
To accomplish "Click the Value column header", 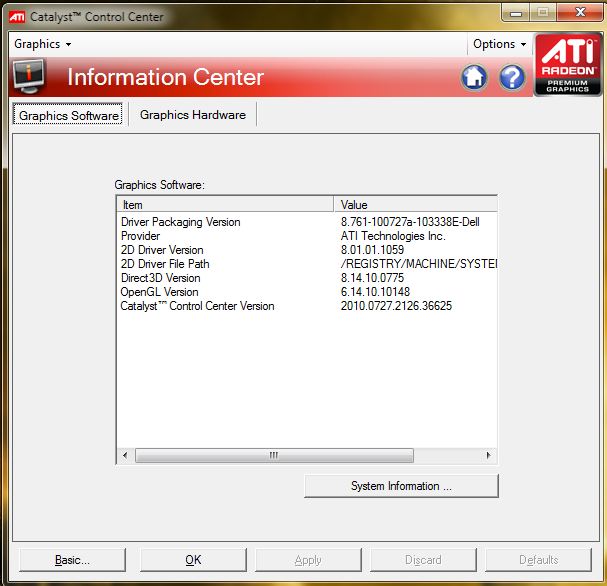I will point(415,204).
